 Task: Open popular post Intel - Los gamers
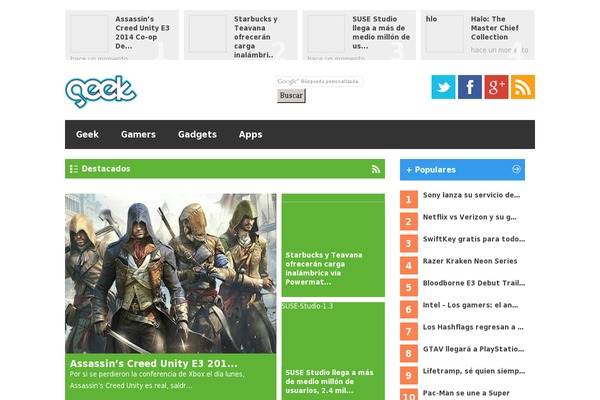click(470, 305)
